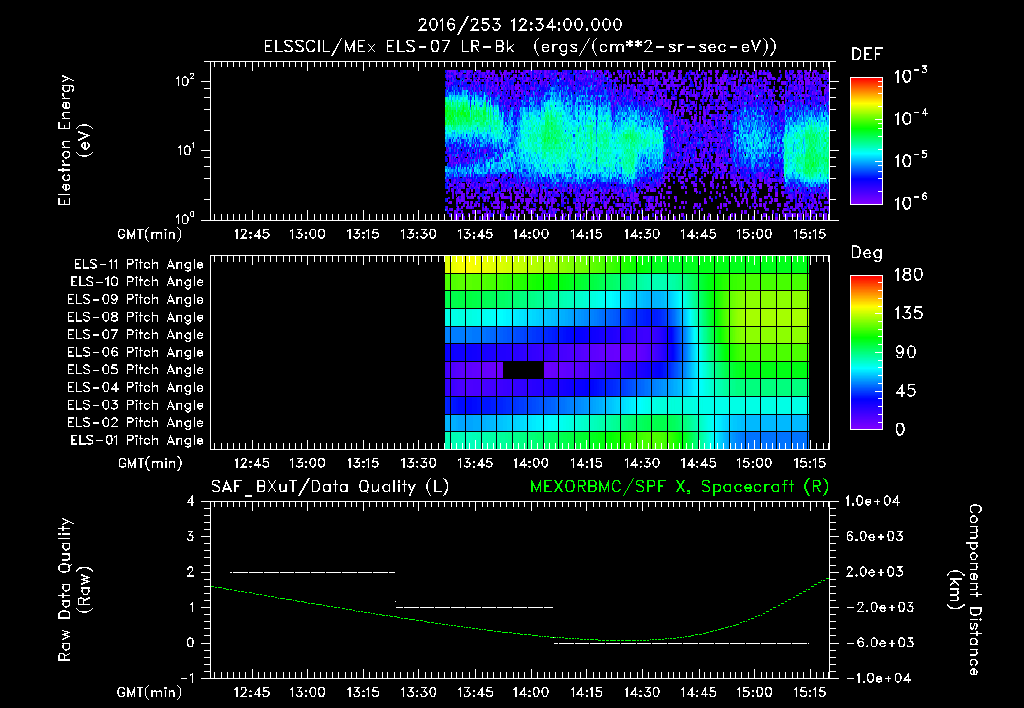
Task: Click the data quality line segment at level 2
Action: [312, 572]
